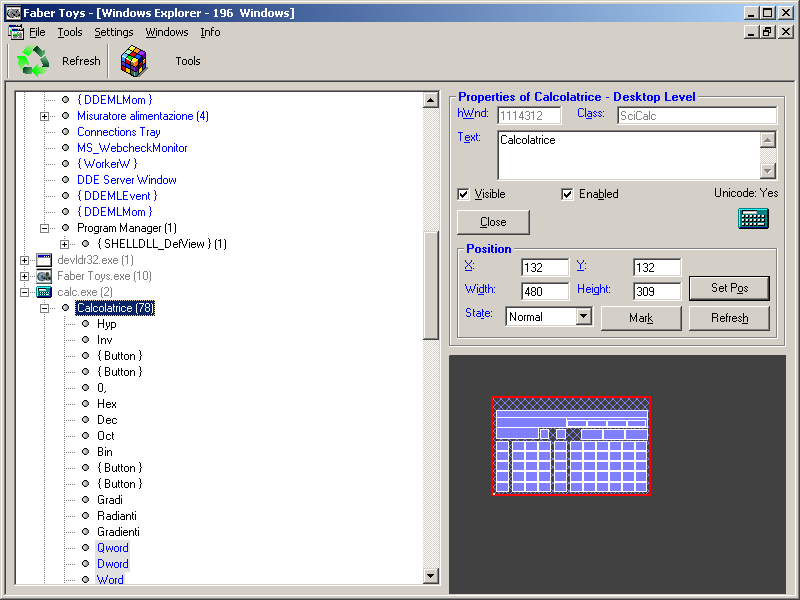Select the Qword tree item

(x=113, y=547)
